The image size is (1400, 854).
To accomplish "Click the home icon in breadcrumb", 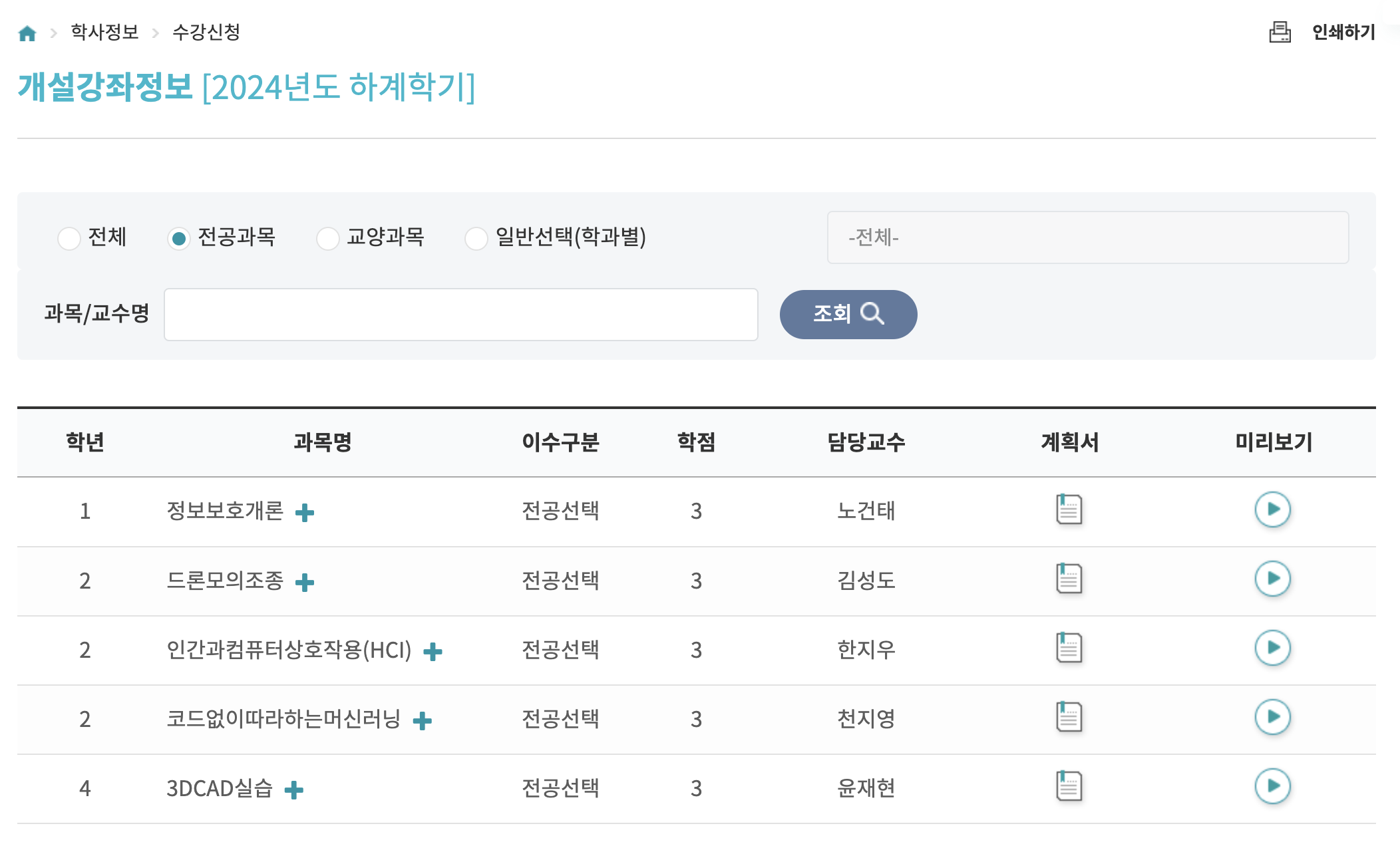I will [27, 33].
